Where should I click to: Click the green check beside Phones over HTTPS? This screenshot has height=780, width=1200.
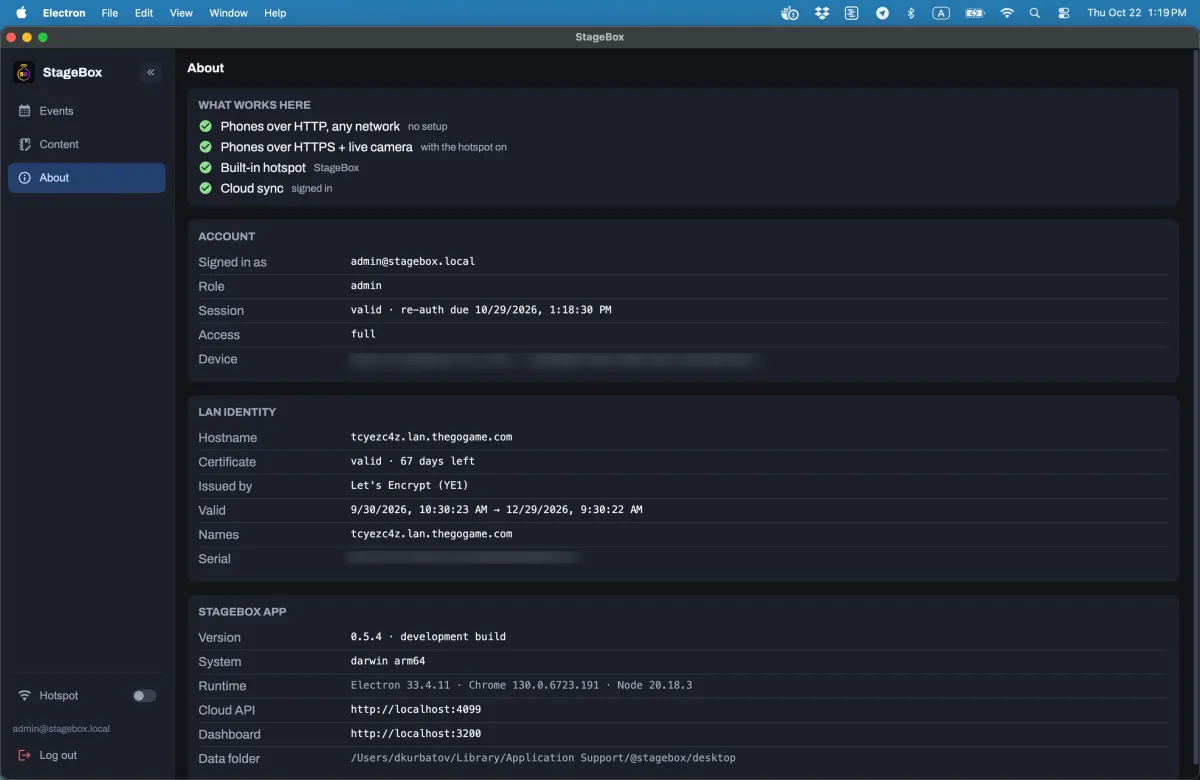(x=205, y=147)
